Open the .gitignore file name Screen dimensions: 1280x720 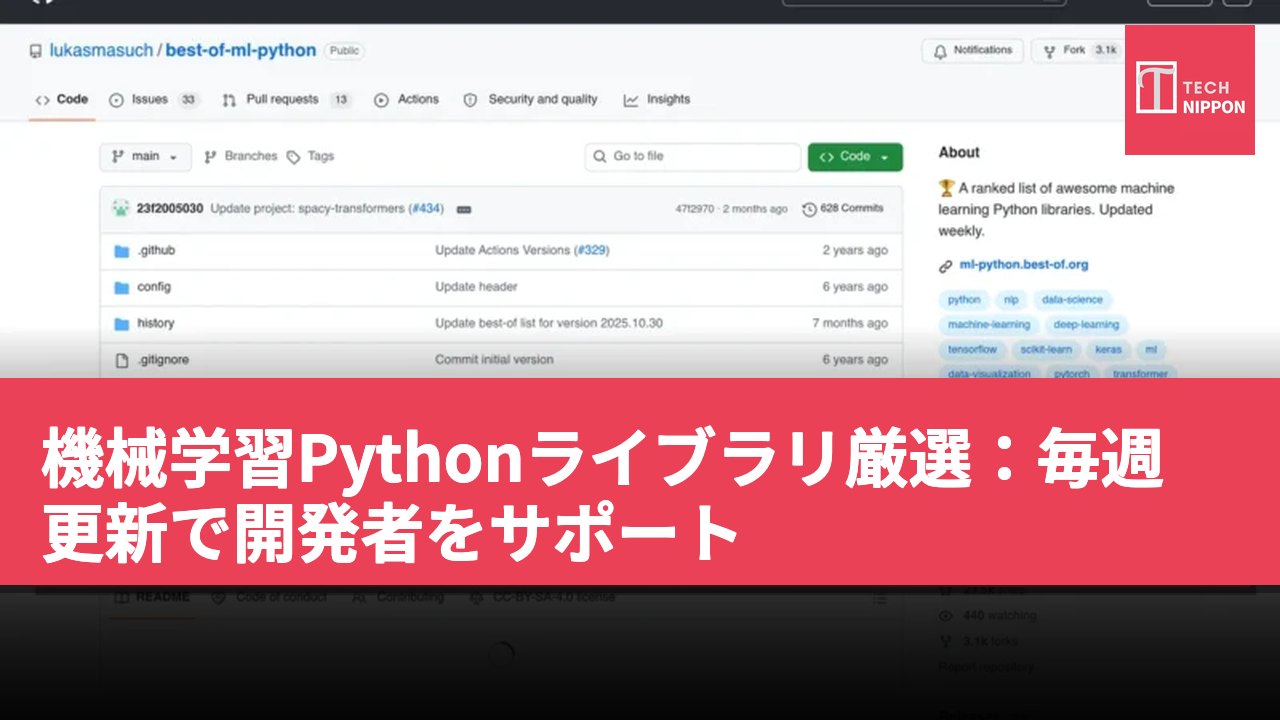coord(163,360)
